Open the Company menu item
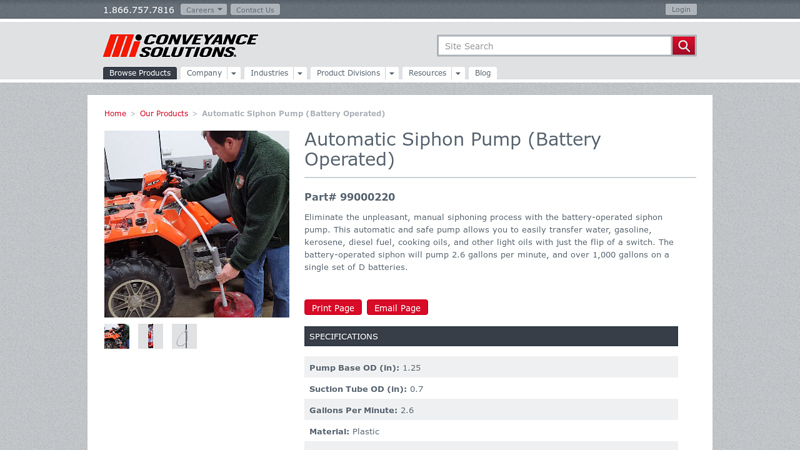 coord(204,73)
